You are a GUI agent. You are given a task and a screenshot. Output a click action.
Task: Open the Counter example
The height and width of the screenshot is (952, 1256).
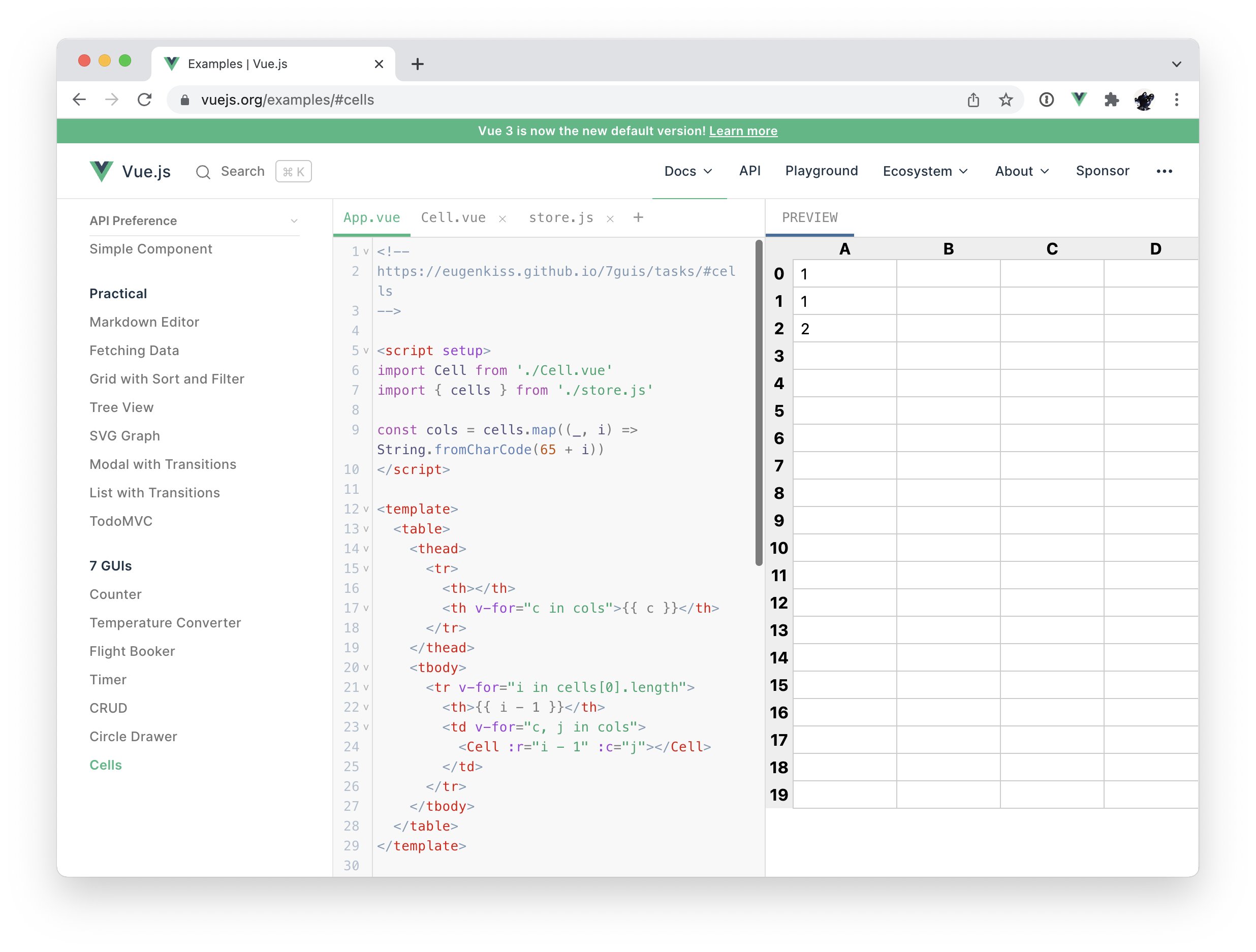click(x=115, y=594)
